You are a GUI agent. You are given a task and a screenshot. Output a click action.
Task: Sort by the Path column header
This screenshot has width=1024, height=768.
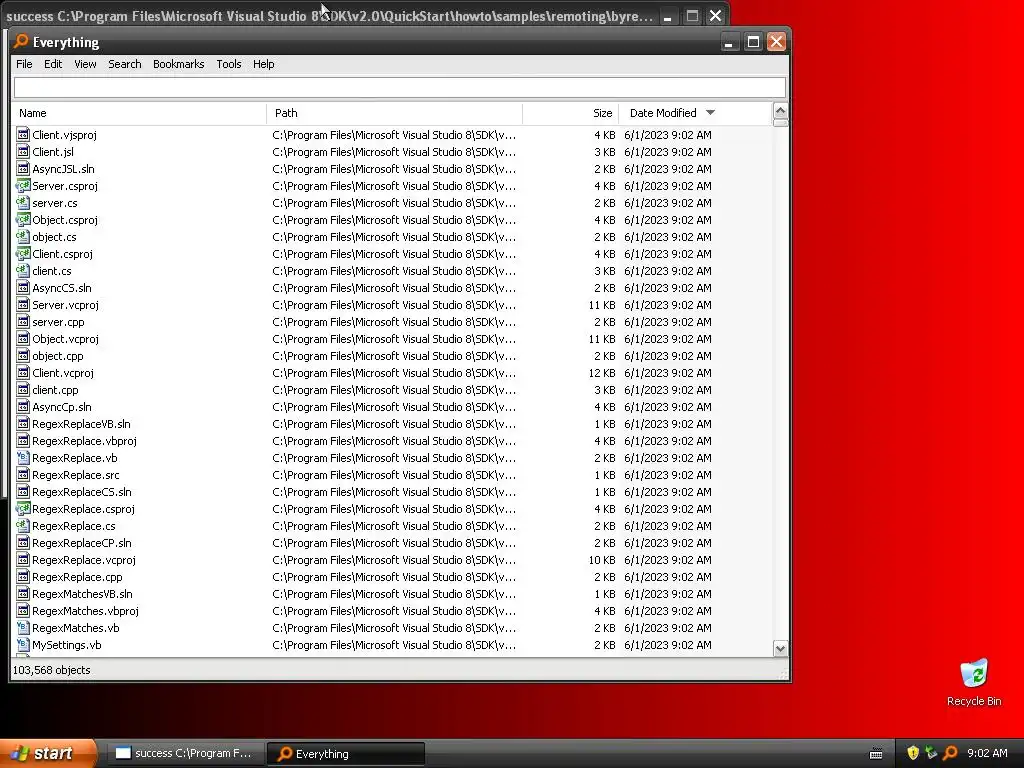[x=394, y=113]
